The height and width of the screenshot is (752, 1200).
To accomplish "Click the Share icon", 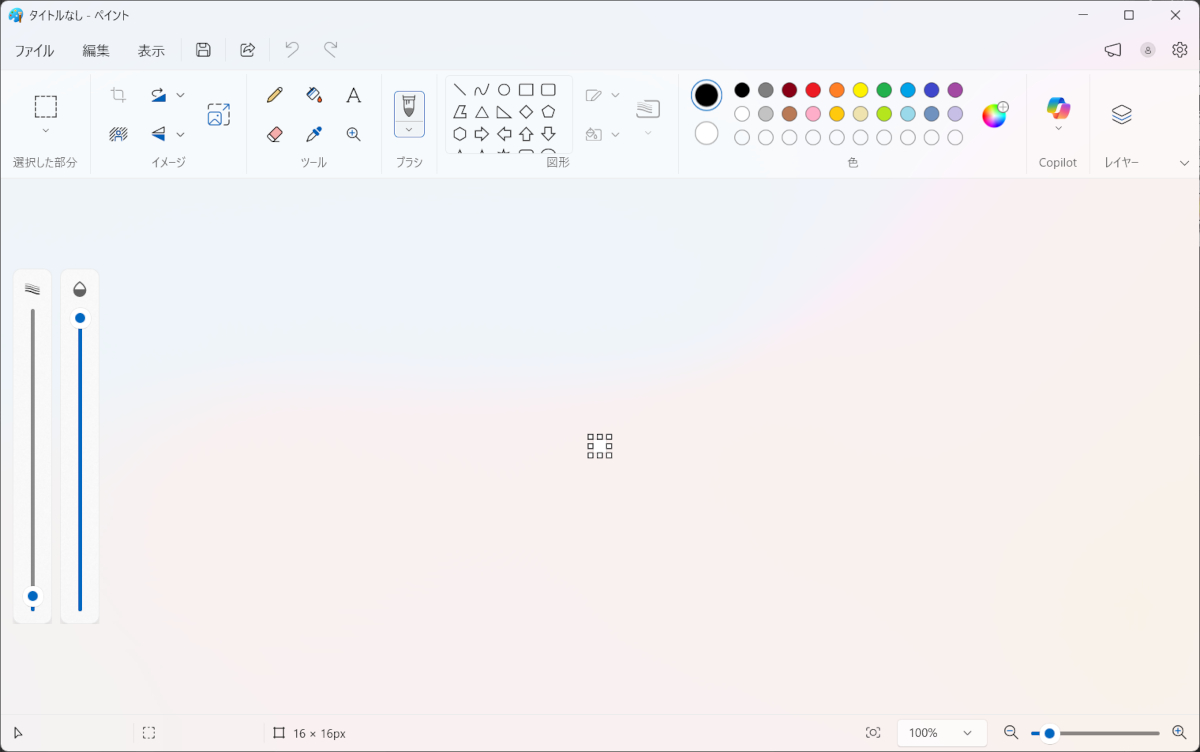I will click(248, 50).
